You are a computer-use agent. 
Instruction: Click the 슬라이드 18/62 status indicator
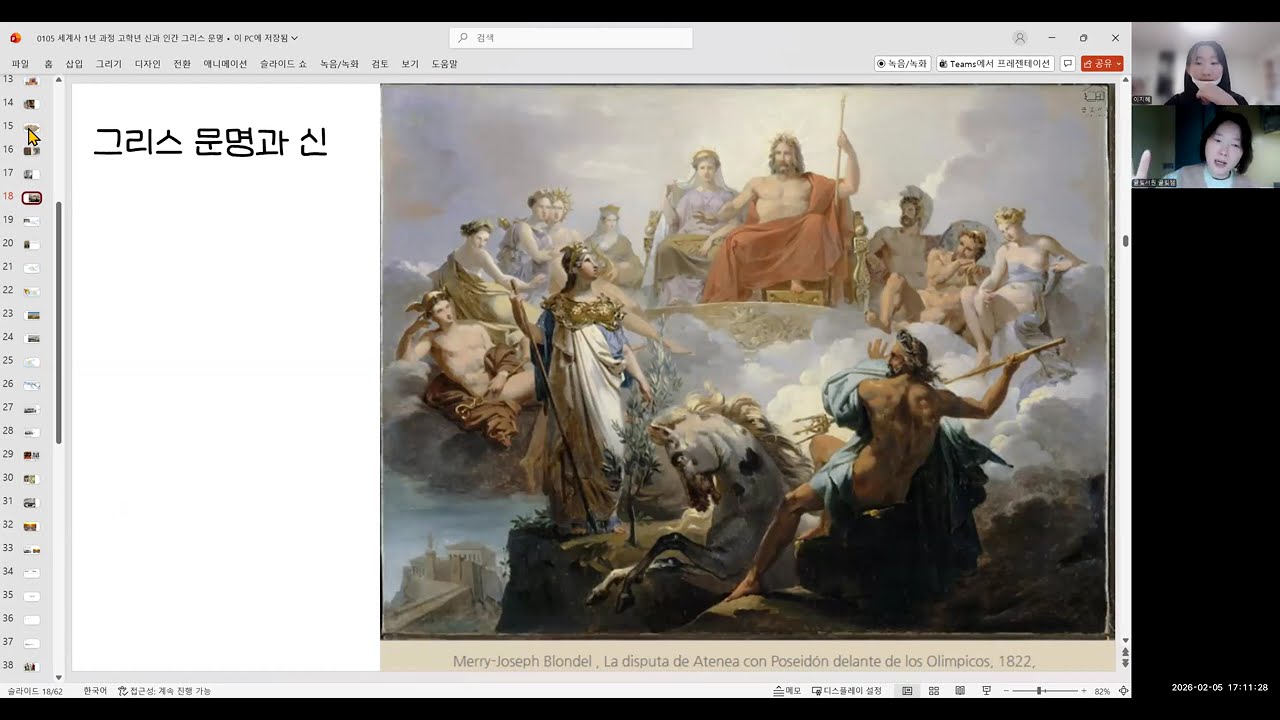[35, 691]
